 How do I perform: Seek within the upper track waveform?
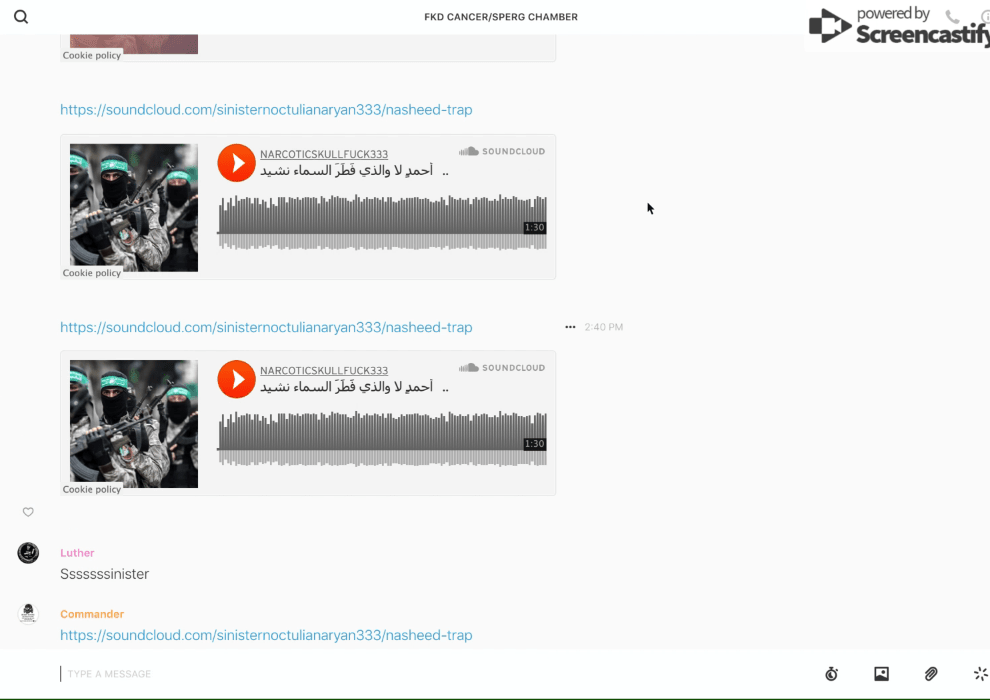pos(380,222)
